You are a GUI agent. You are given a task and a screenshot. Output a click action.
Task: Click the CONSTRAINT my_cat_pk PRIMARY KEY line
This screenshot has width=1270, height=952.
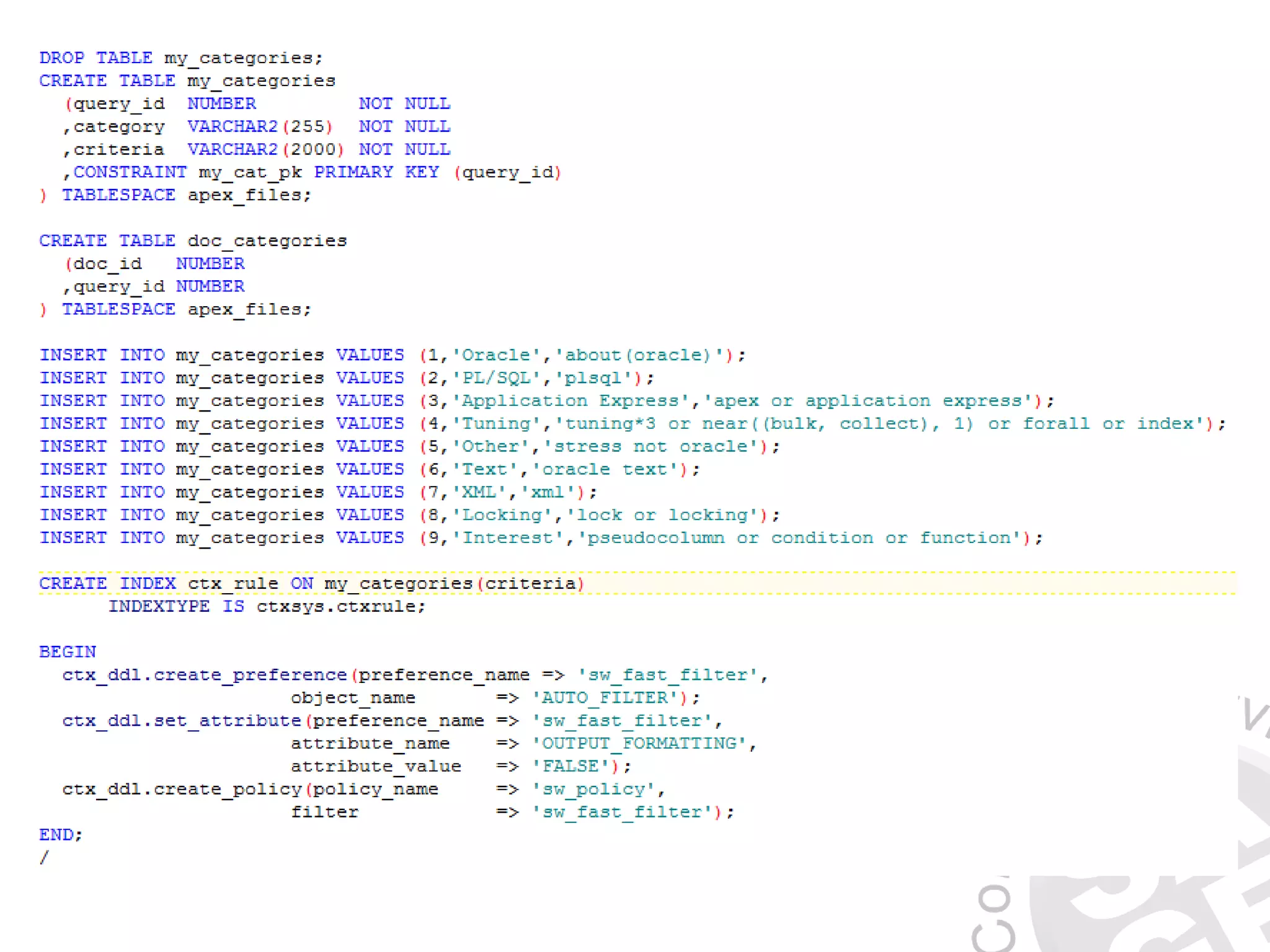pos(313,172)
